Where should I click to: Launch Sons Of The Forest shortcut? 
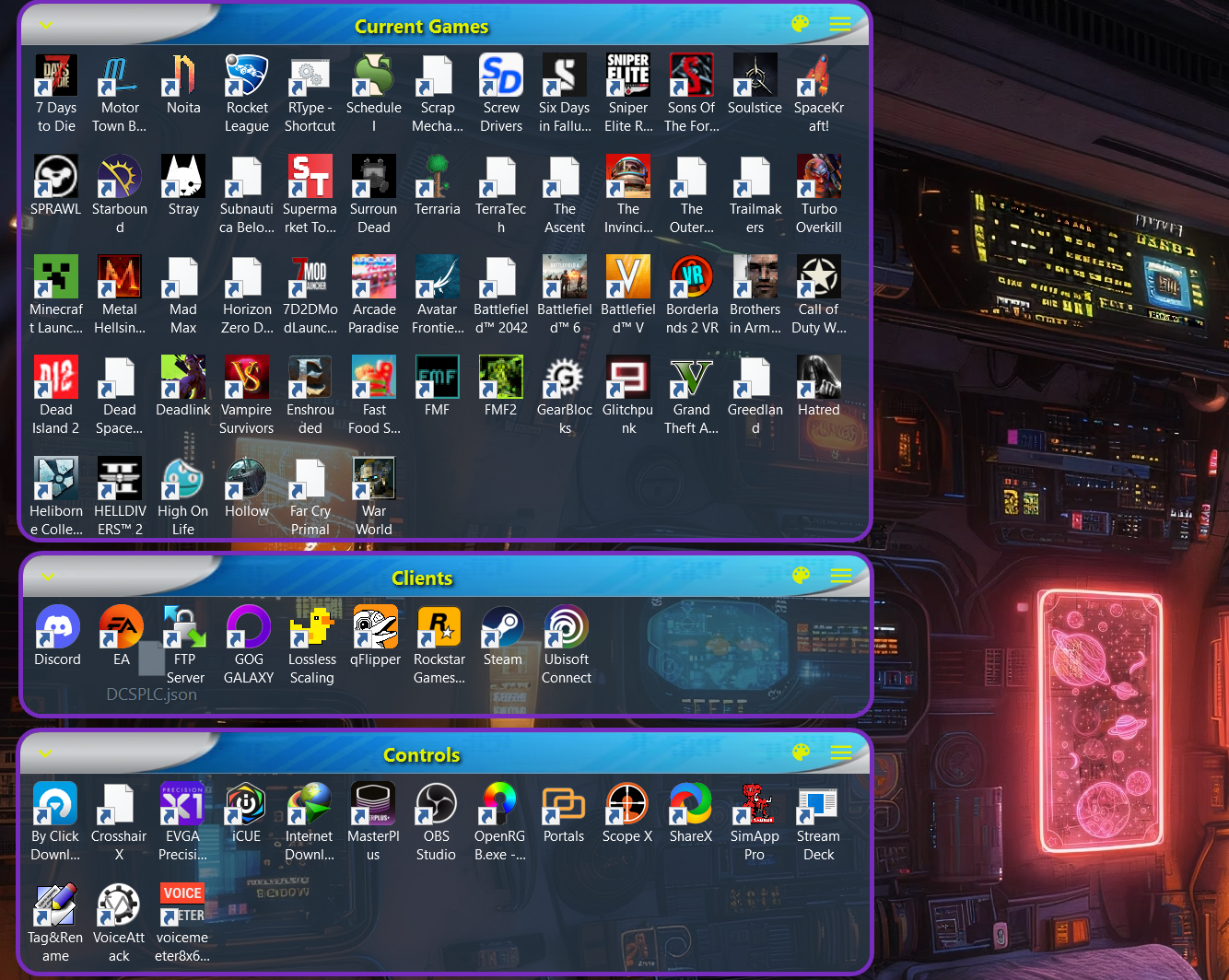pos(692,76)
